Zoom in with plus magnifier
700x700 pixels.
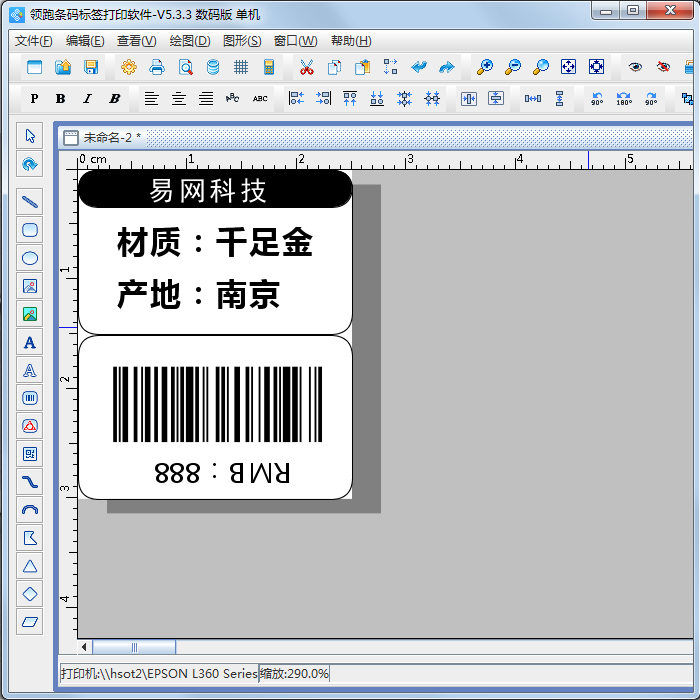coord(485,67)
